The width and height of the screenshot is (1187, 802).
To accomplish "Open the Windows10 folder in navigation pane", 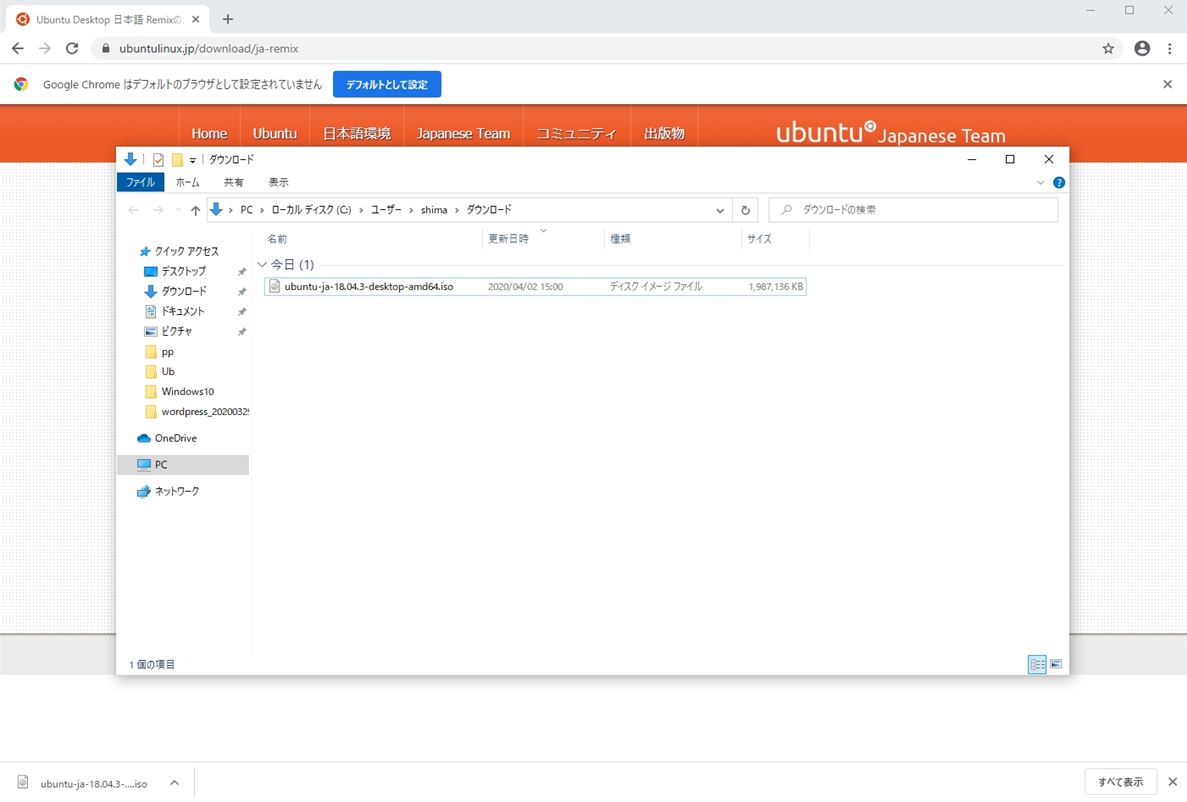I will click(x=187, y=392).
